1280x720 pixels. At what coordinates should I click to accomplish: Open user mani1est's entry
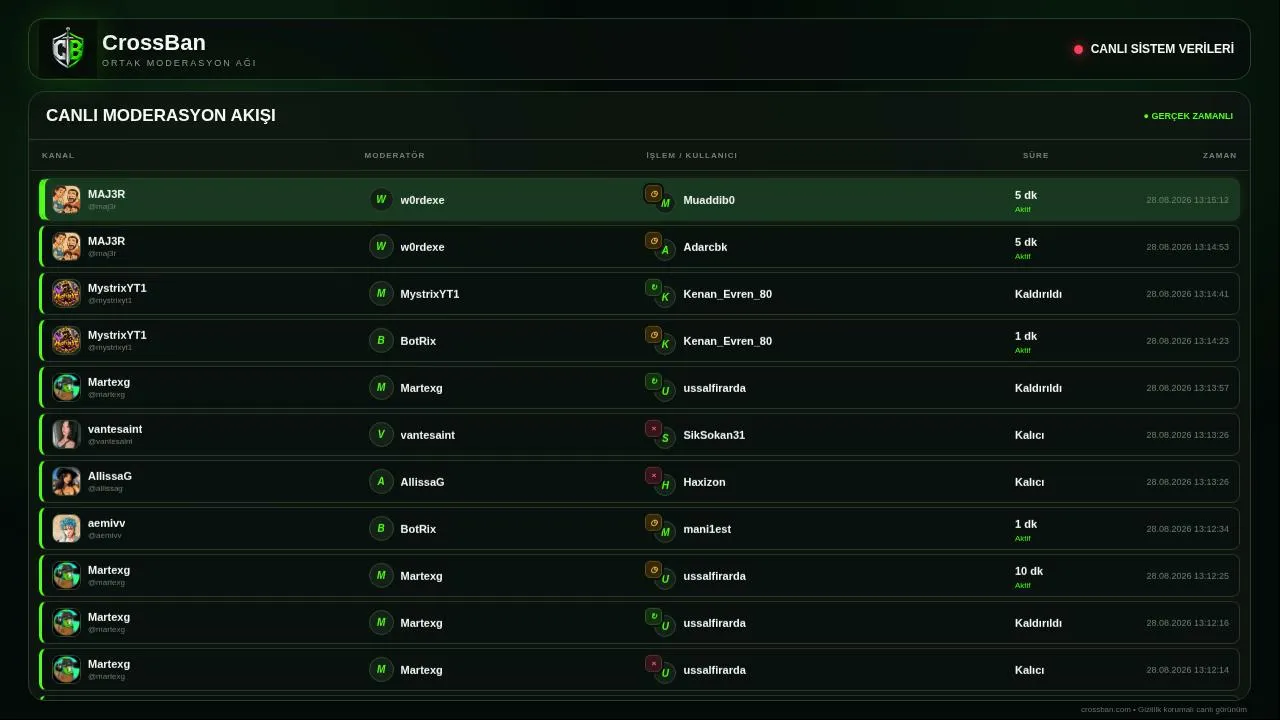(x=707, y=529)
